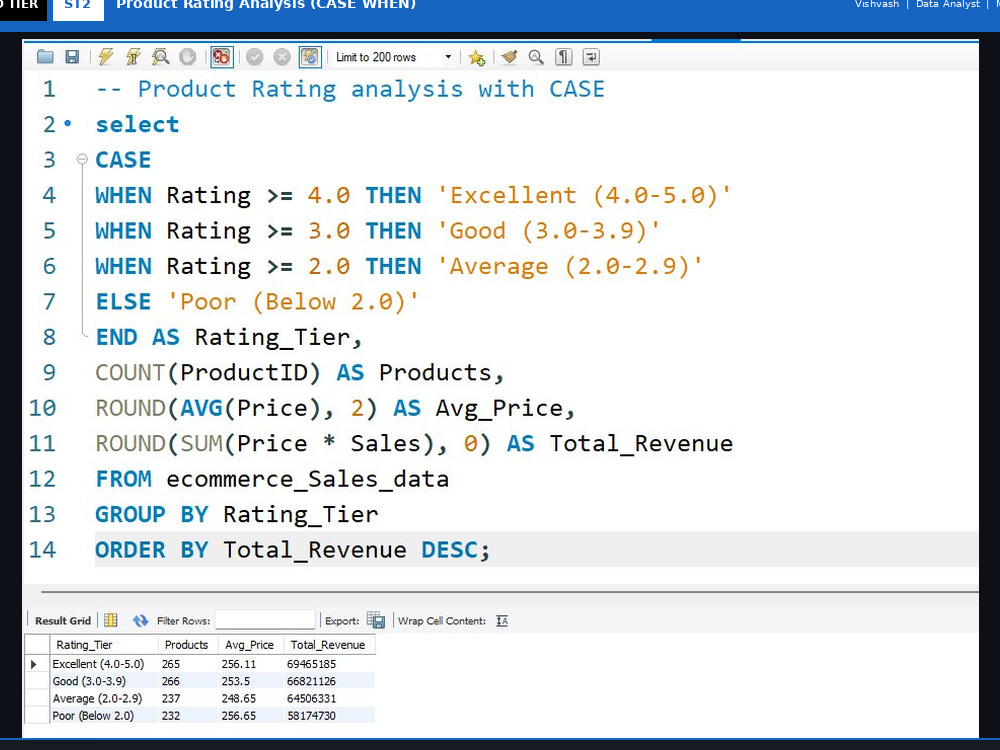Refresh results with the blue arrows icon
Image resolution: width=1000 pixels, height=750 pixels.
pyautogui.click(x=140, y=620)
